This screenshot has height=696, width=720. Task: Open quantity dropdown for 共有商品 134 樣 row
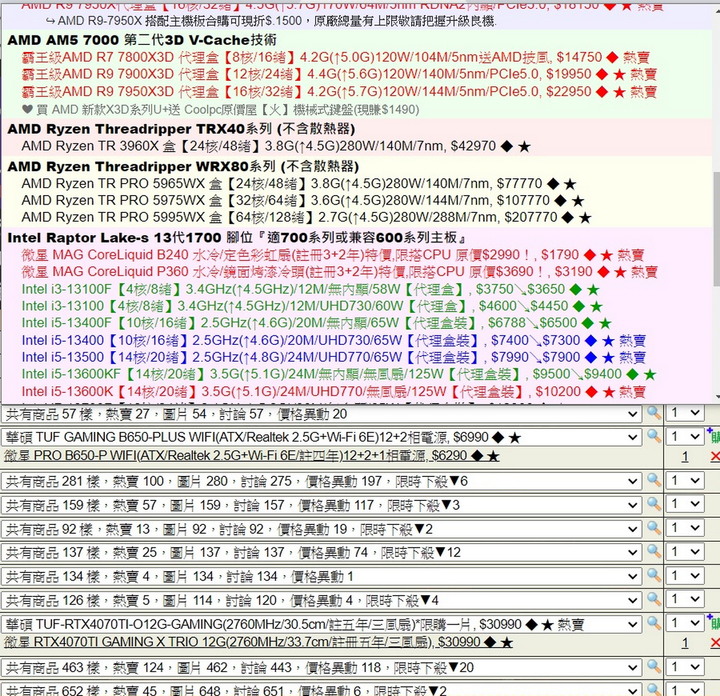click(685, 575)
